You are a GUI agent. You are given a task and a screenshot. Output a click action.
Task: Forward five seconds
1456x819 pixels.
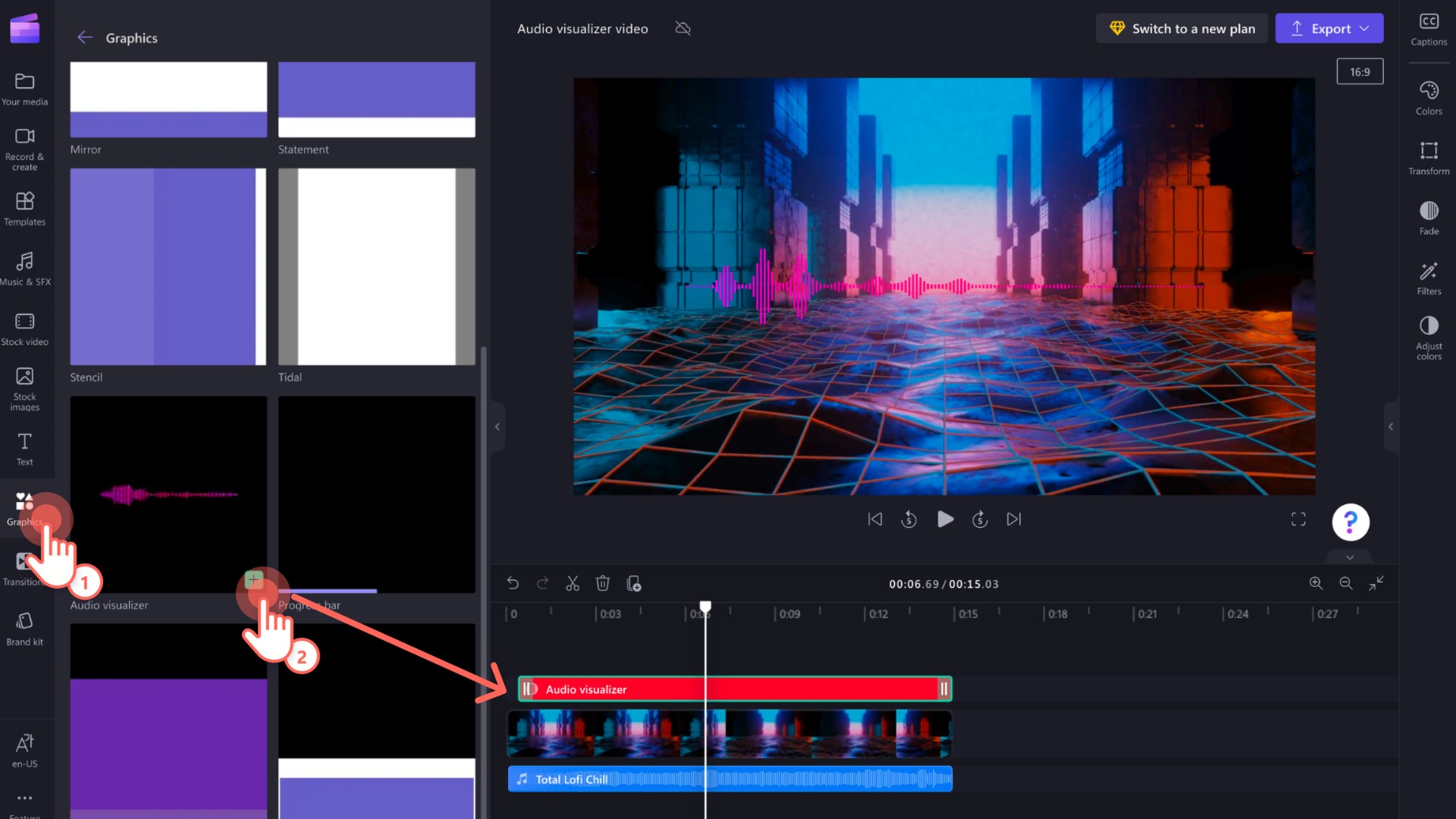[980, 519]
